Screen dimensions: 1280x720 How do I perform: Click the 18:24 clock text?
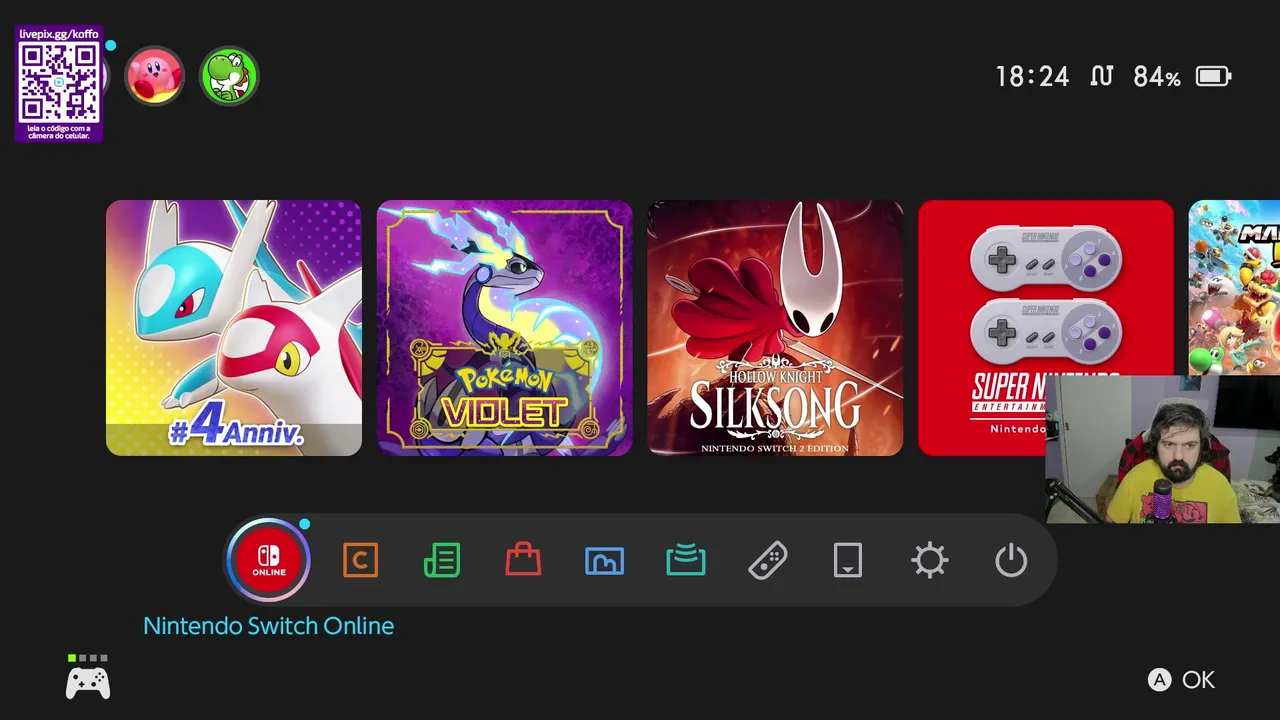tap(1032, 77)
